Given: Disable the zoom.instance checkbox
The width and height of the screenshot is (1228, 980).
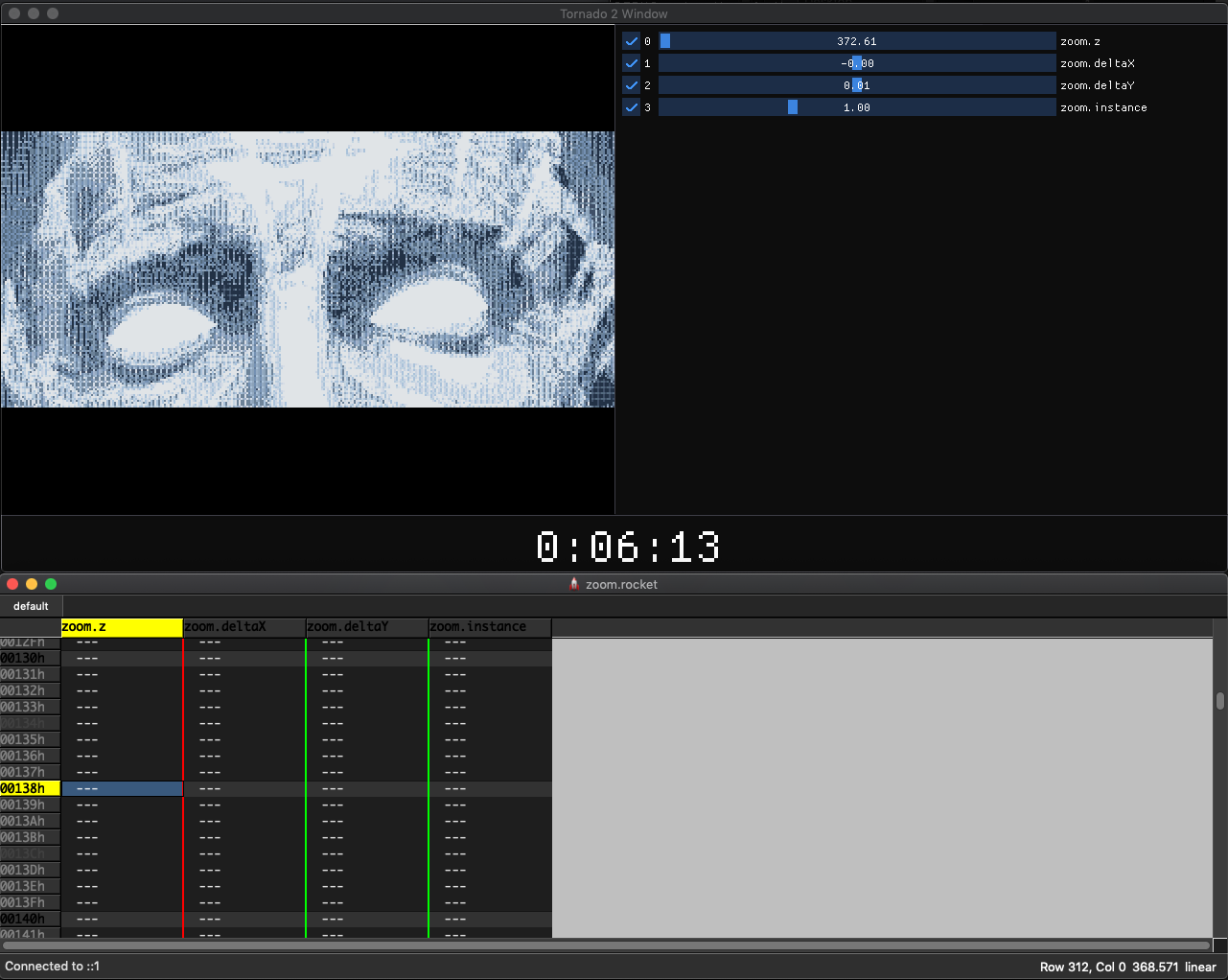Looking at the screenshot, I should tap(631, 107).
